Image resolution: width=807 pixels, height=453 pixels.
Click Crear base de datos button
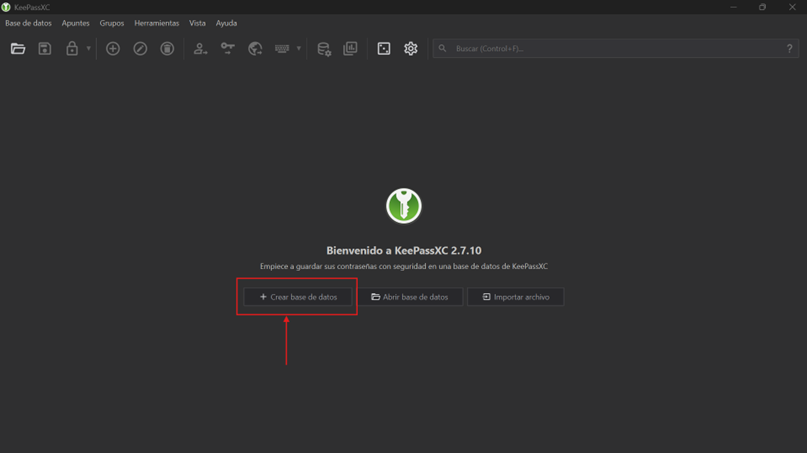coord(298,297)
